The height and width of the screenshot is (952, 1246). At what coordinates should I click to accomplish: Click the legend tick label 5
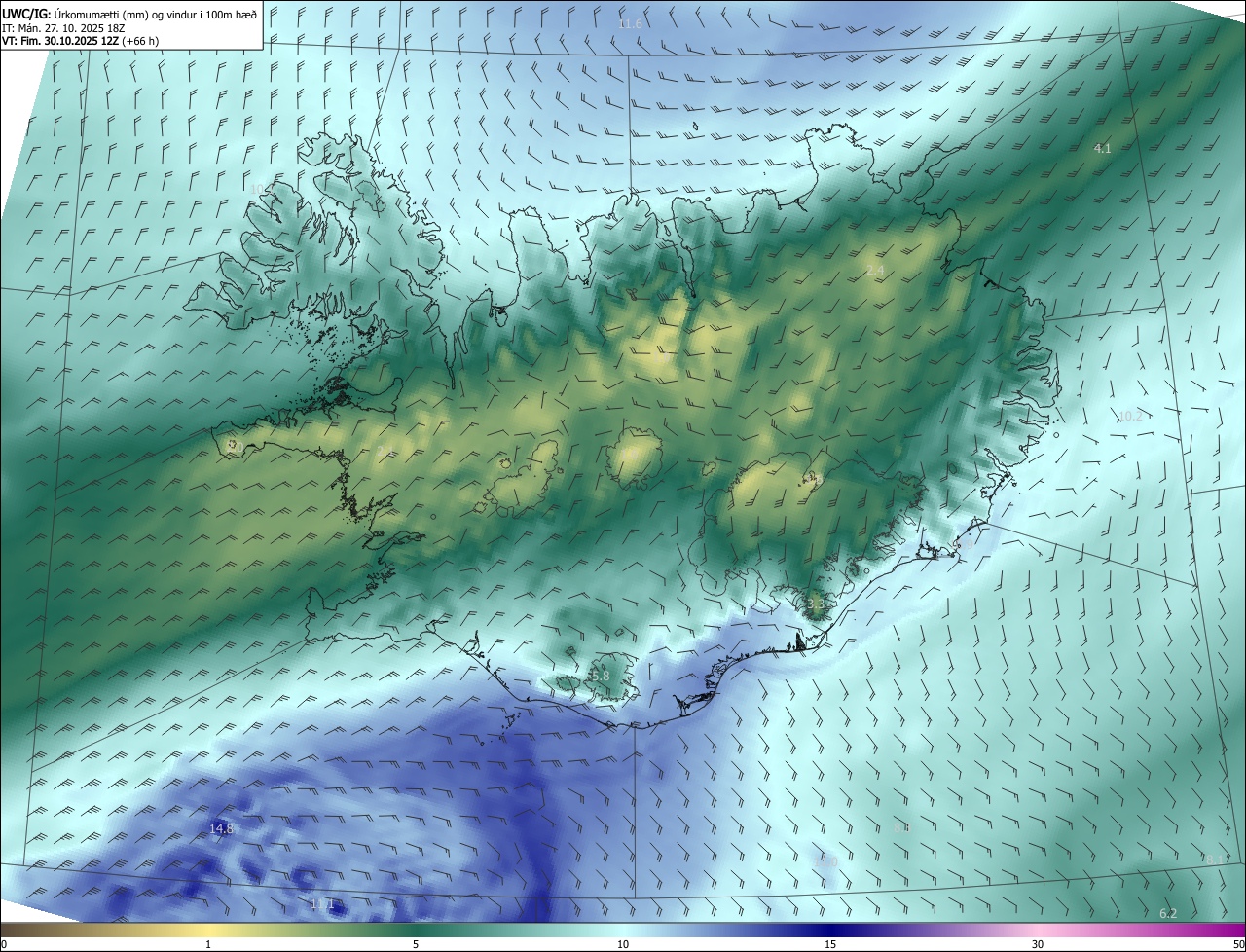click(x=416, y=944)
